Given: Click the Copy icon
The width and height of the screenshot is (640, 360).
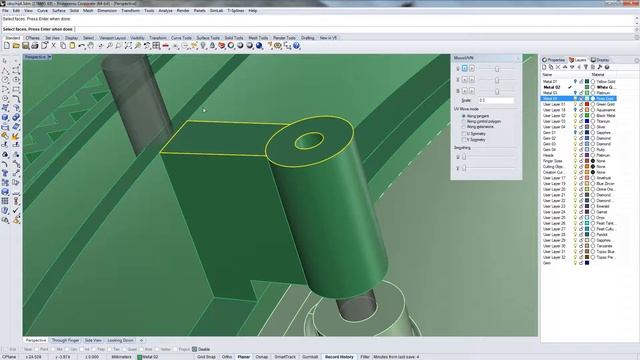Looking at the screenshot, I should pyautogui.click(x=63, y=46).
